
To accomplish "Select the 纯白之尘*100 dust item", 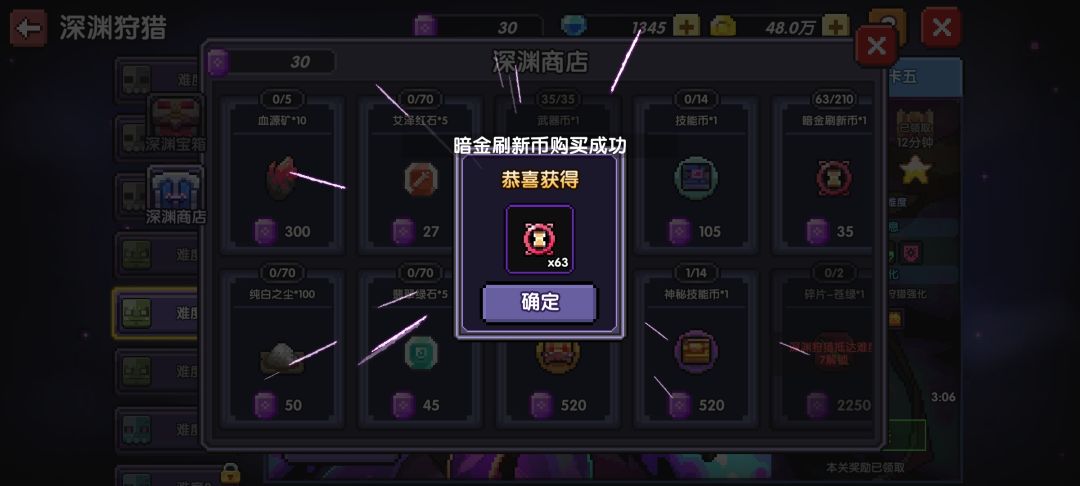I will point(282,349).
